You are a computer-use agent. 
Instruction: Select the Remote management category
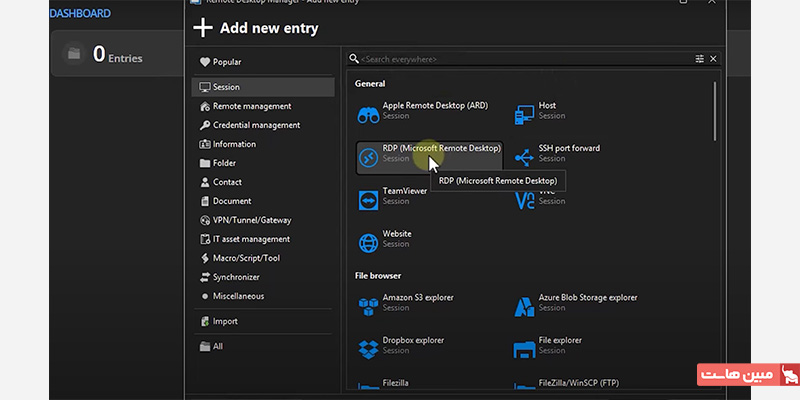(252, 106)
